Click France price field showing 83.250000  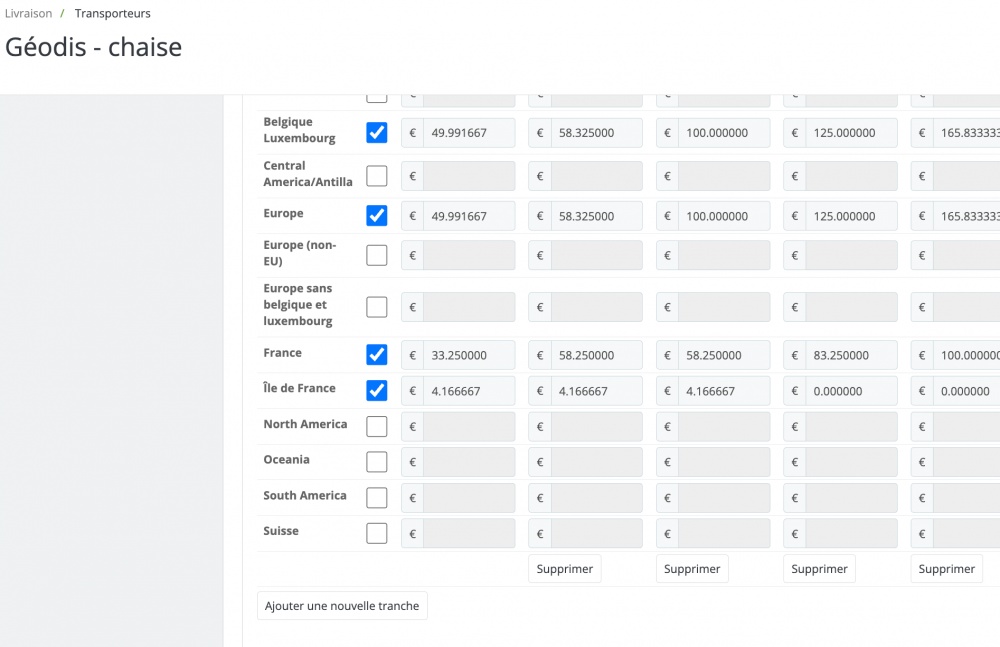coord(851,355)
